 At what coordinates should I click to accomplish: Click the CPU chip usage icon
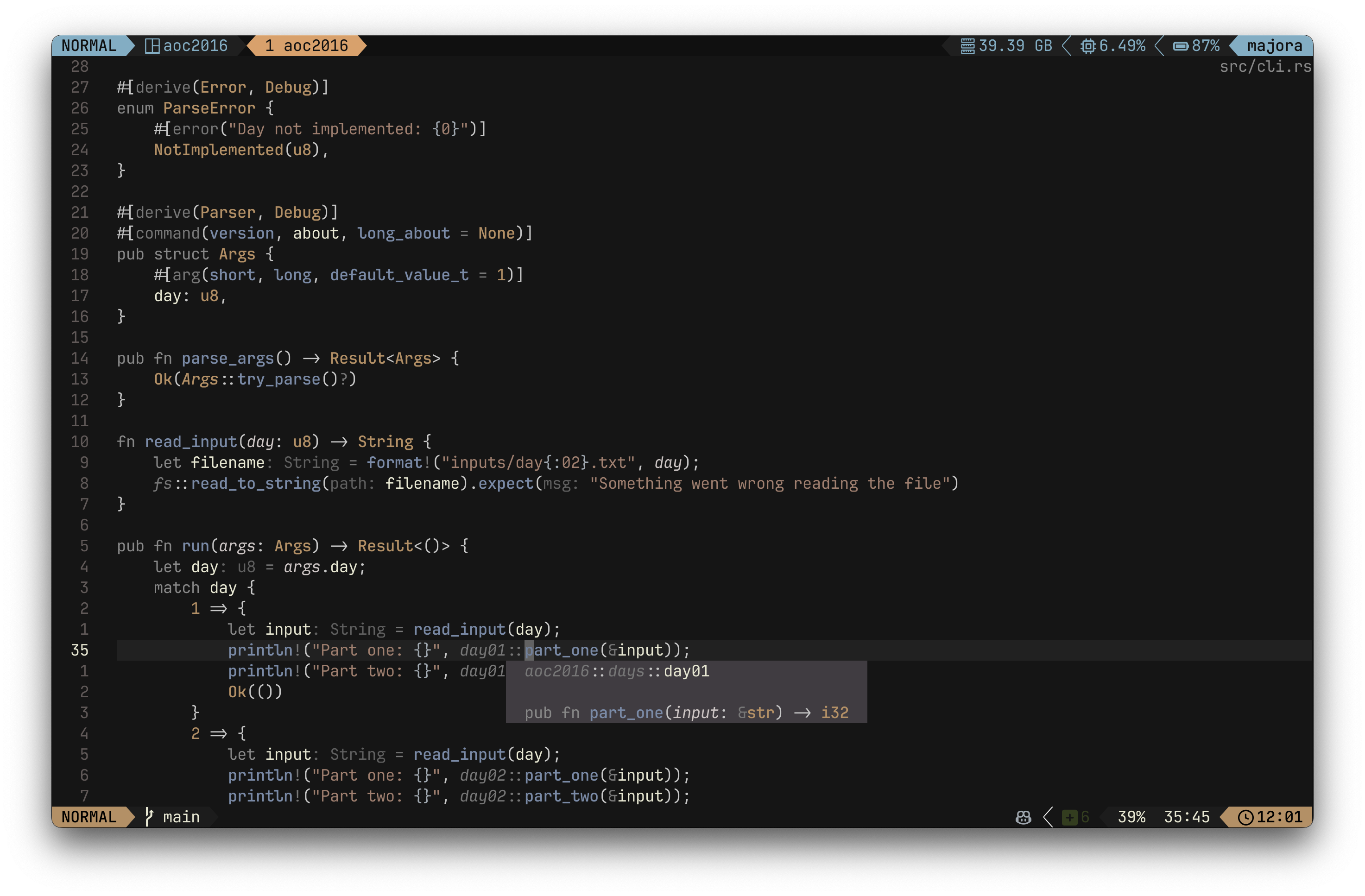click(1087, 46)
